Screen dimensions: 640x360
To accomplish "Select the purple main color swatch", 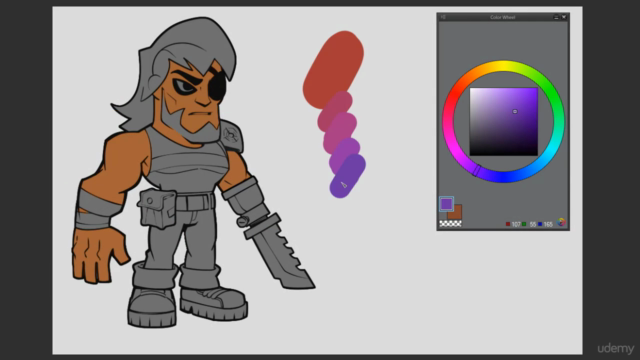I will pyautogui.click(x=446, y=204).
